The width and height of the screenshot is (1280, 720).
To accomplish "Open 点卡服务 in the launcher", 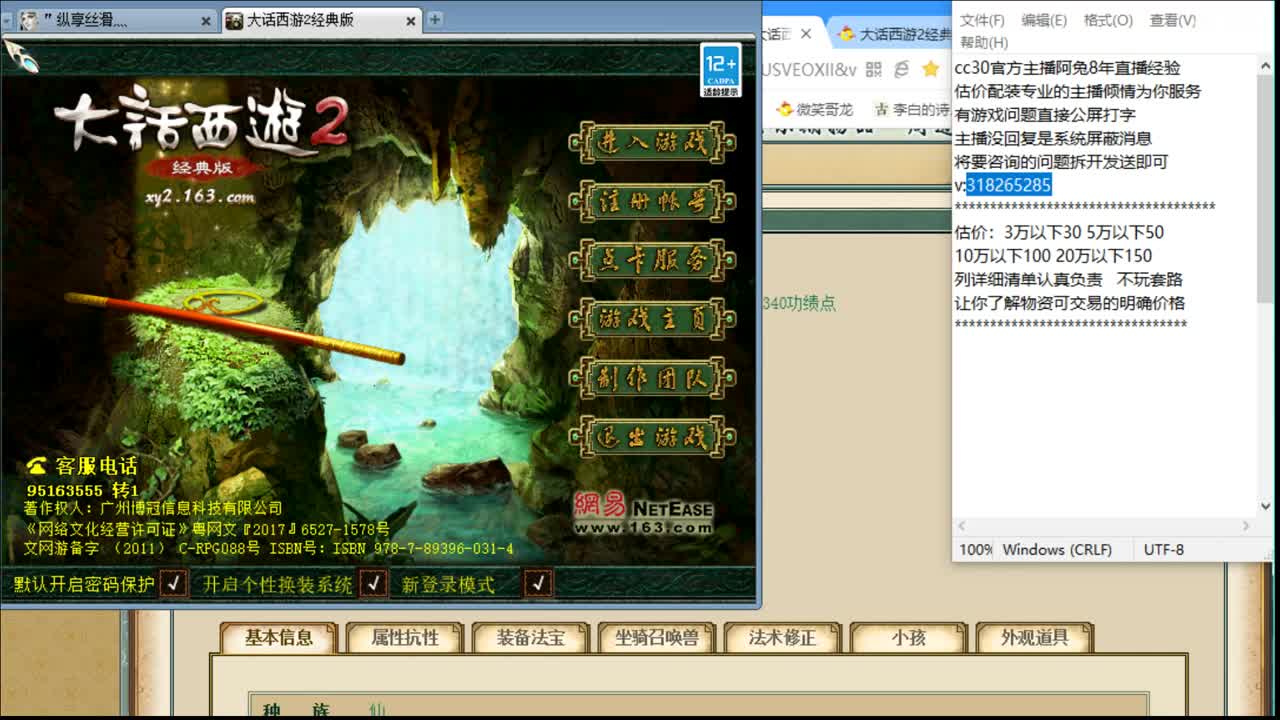I will pyautogui.click(x=653, y=261).
